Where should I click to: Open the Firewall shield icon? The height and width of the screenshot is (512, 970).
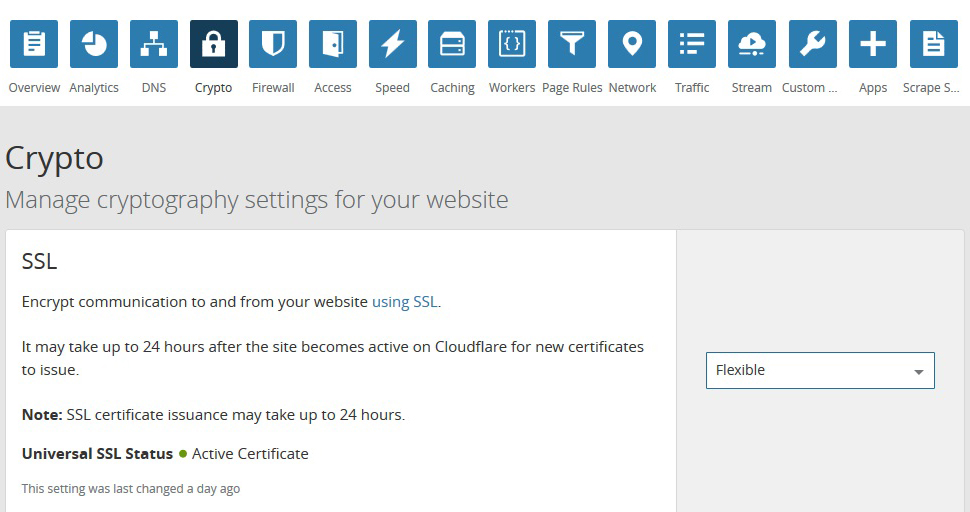273,44
